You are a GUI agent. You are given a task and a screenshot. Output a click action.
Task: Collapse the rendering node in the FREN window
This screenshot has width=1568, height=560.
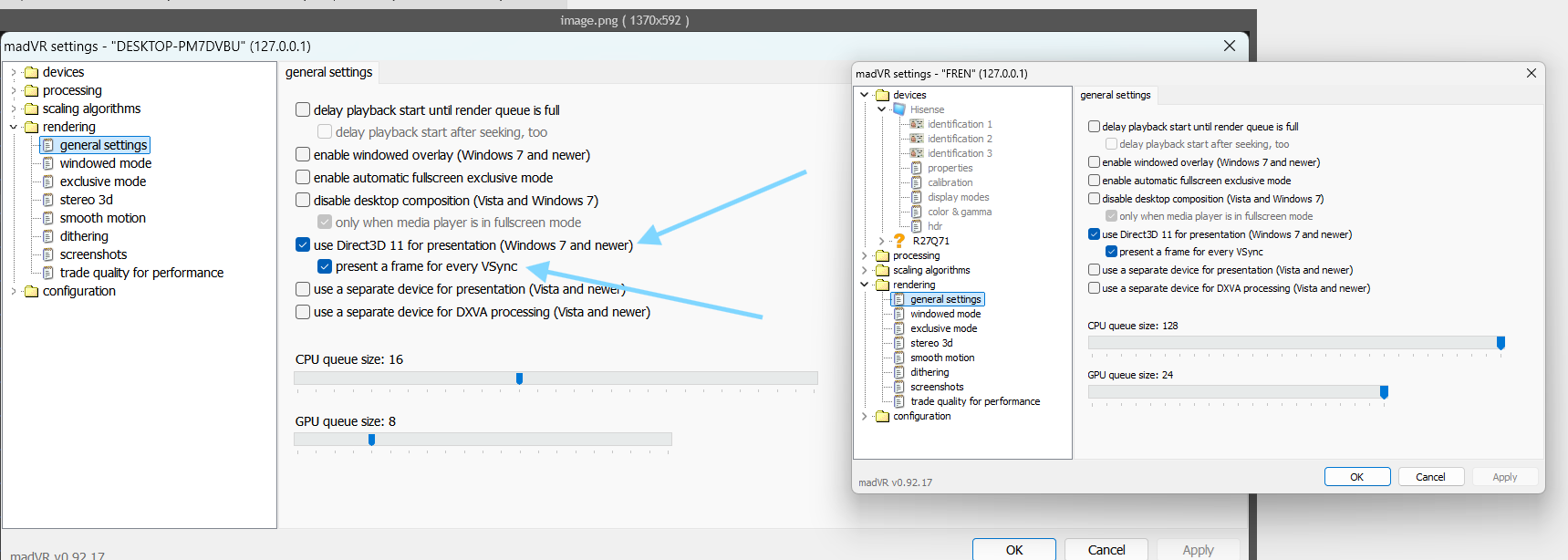click(865, 285)
